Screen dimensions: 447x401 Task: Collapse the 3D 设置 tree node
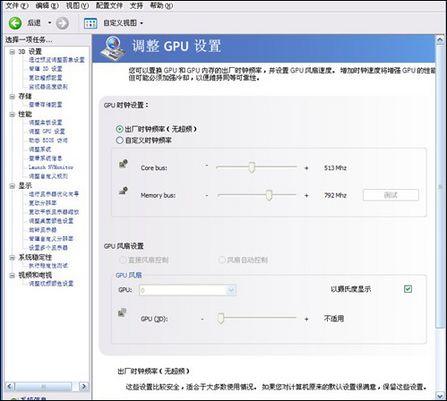click(x=12, y=52)
